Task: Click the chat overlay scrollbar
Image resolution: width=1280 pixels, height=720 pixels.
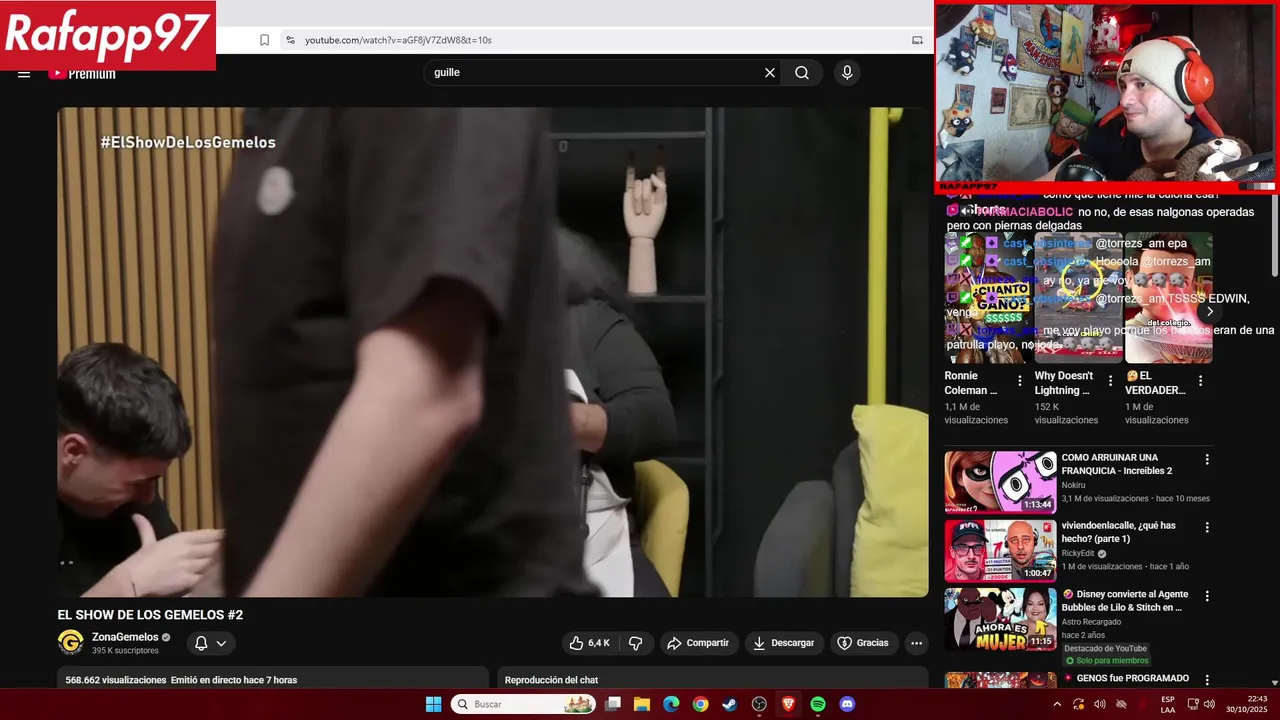Action: (x=1274, y=235)
